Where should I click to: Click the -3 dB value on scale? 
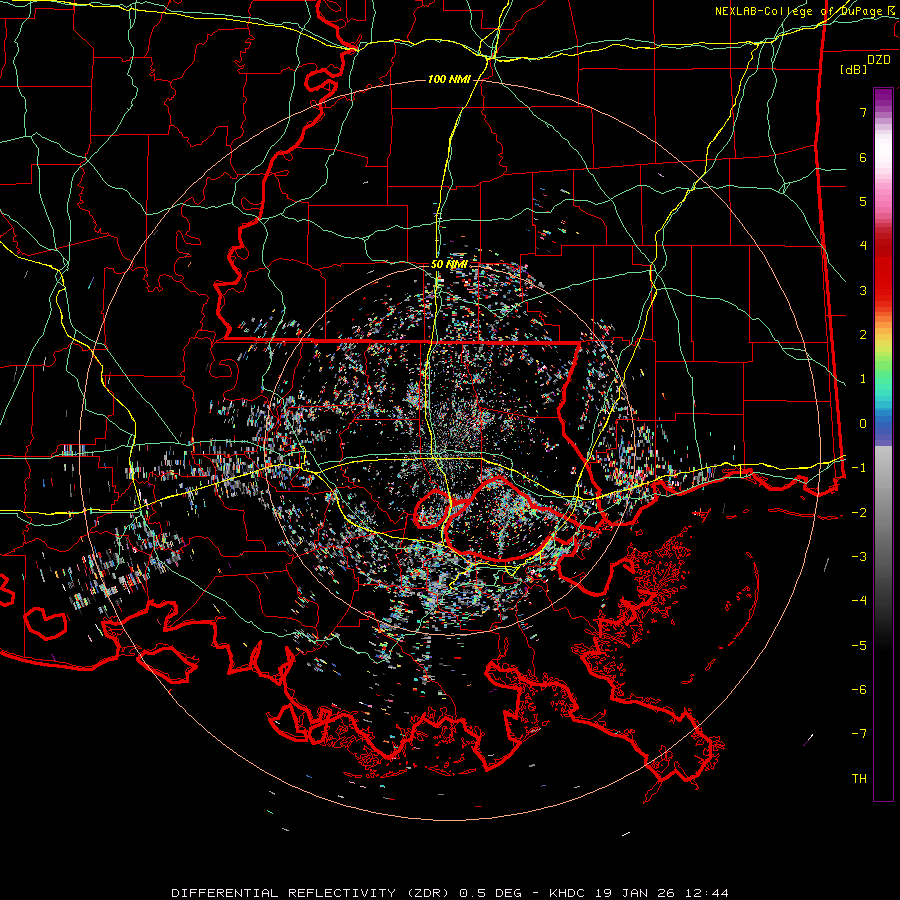pyautogui.click(x=859, y=557)
